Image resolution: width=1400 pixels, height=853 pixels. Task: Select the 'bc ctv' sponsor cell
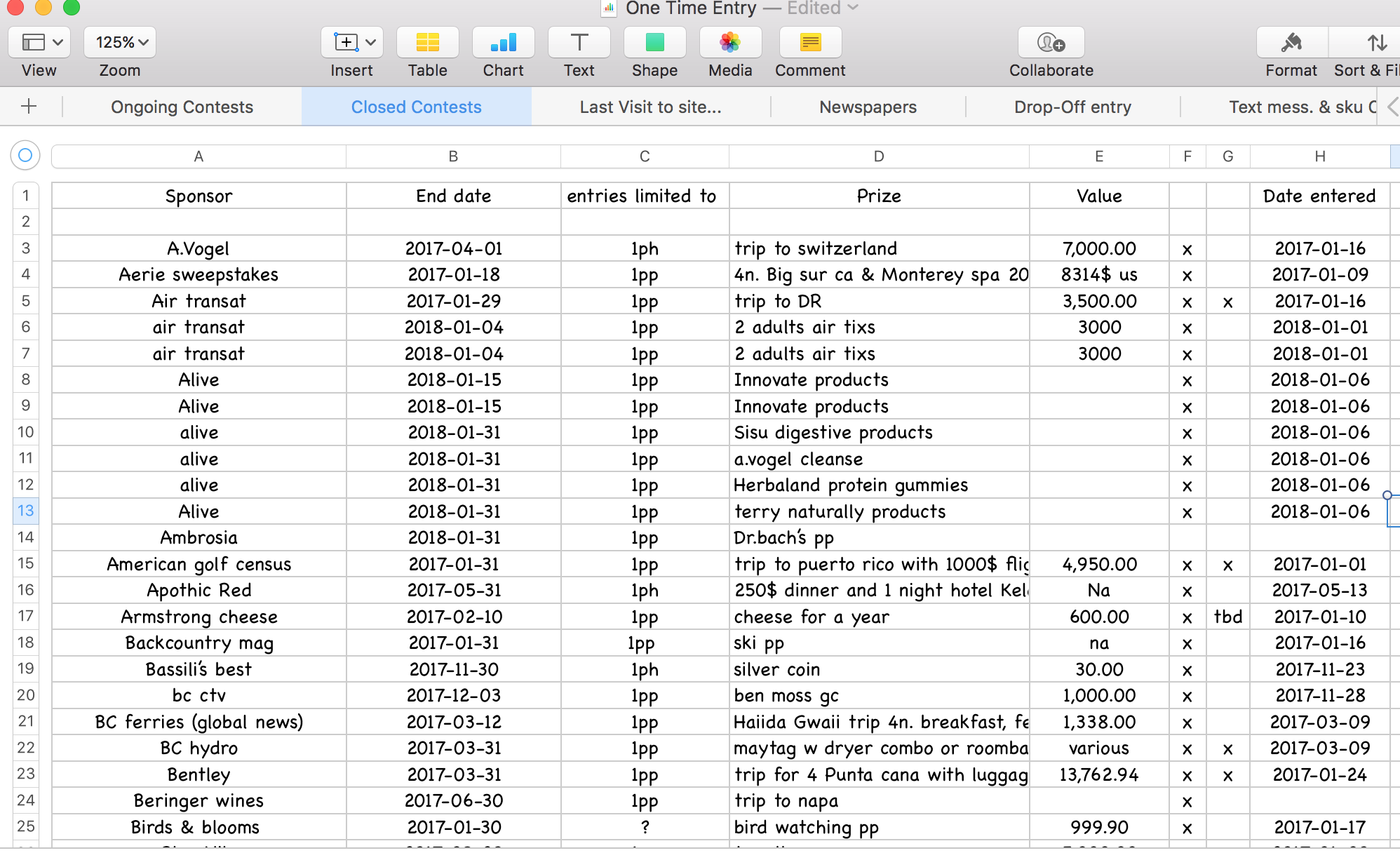click(x=199, y=695)
